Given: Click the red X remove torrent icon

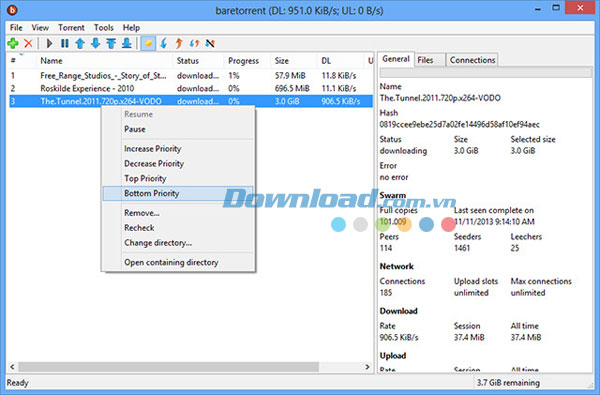Looking at the screenshot, I should click(x=28, y=43).
